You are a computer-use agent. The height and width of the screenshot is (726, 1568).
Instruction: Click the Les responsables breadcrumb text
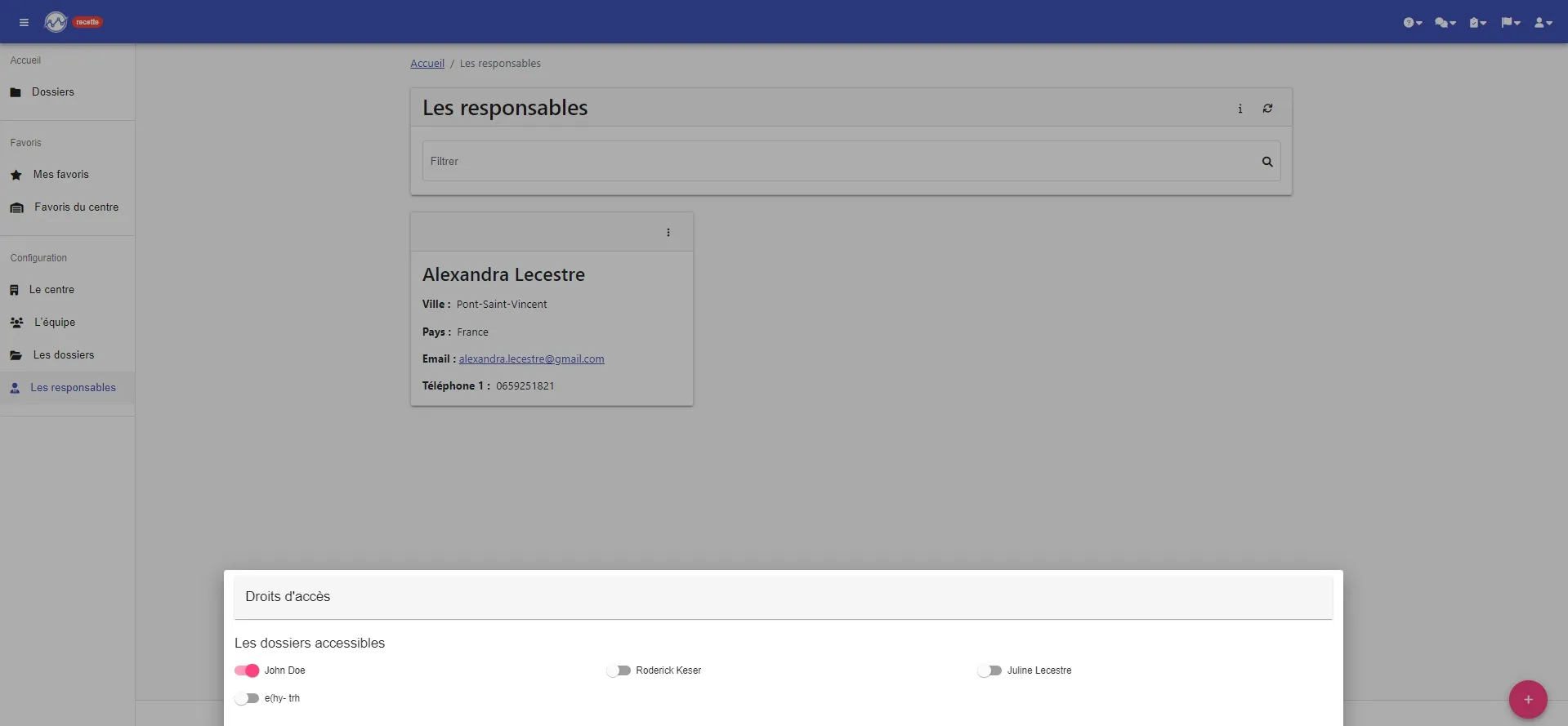(x=500, y=64)
